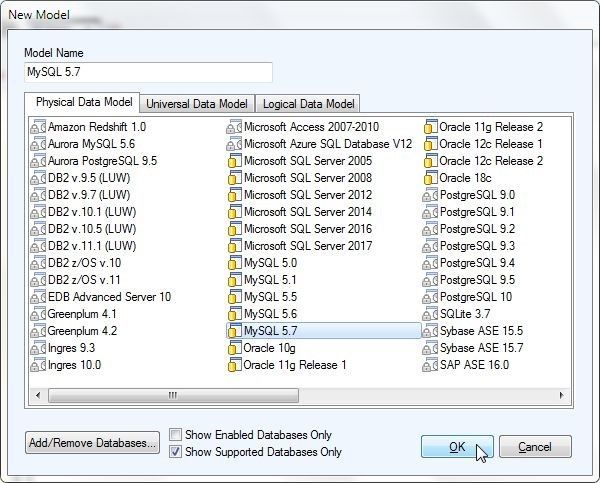
Task: Click the Microsoft SQL Server 2012 icon
Action: [x=234, y=195]
